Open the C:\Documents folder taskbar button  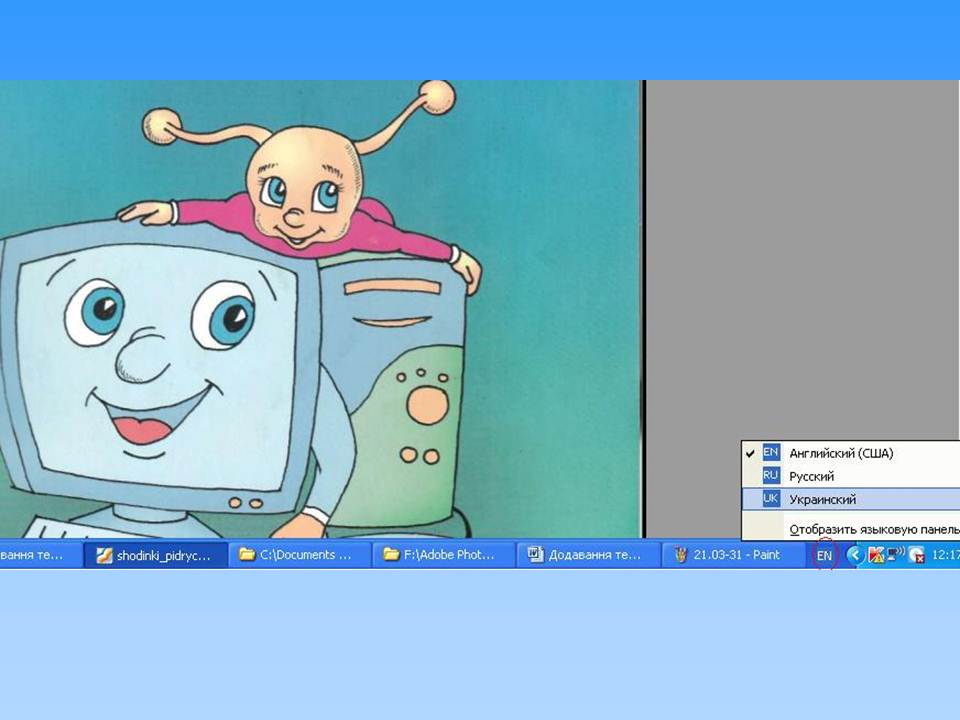point(298,555)
